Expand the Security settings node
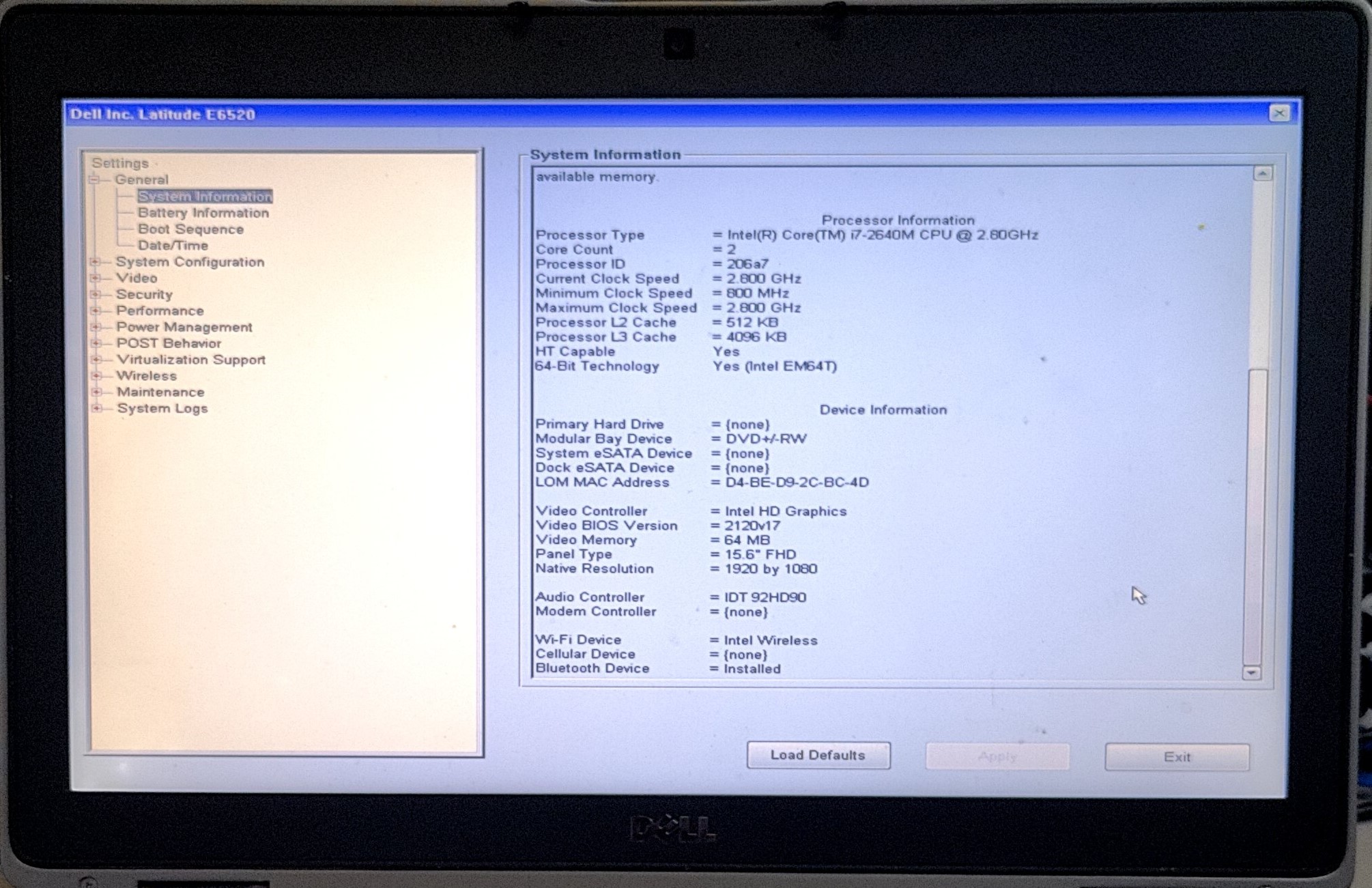The width and height of the screenshot is (1372, 888). [x=96, y=295]
